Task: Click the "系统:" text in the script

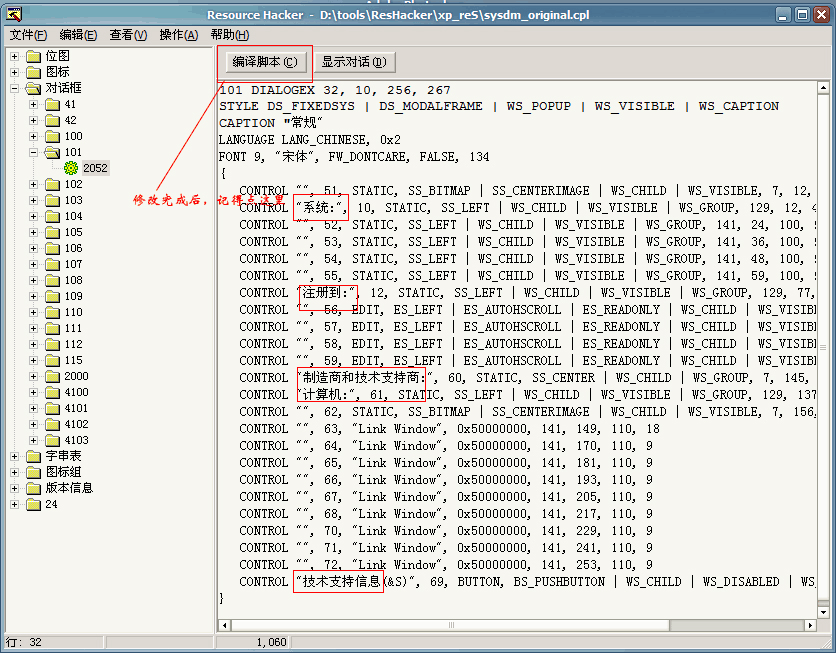Action: coord(321,207)
